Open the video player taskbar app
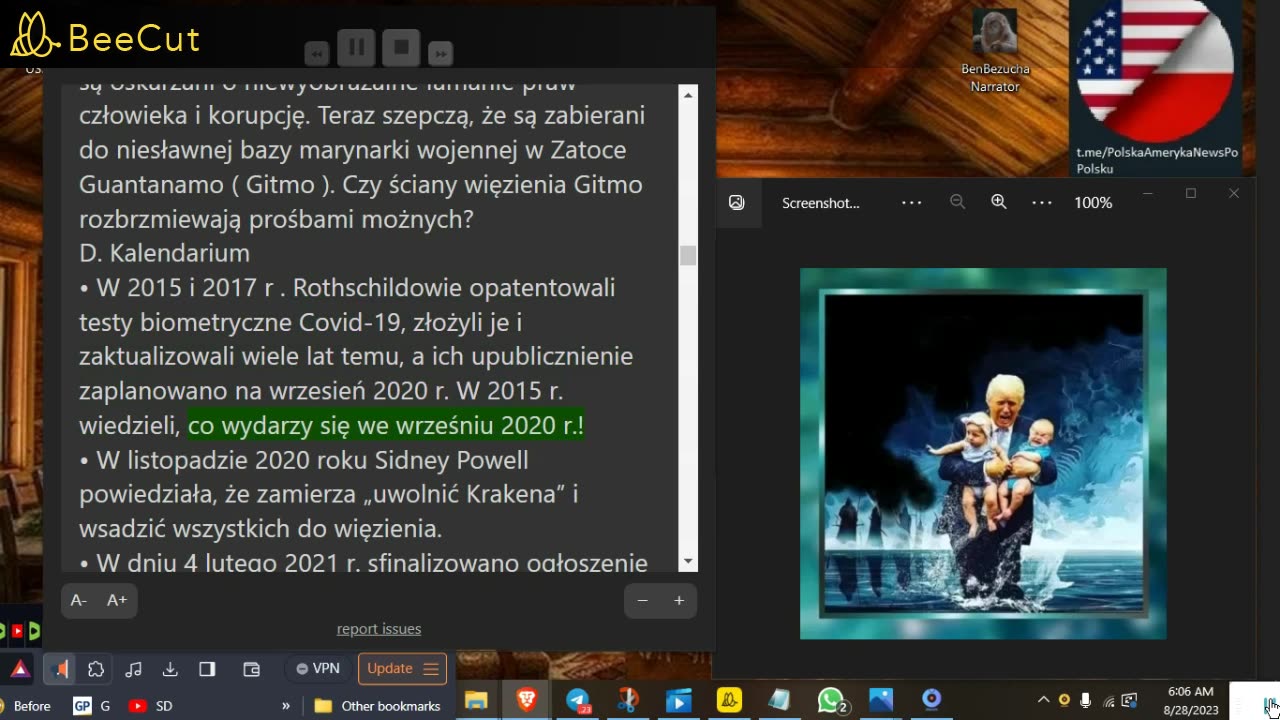Viewport: 1280px width, 720px height. [x=678, y=700]
